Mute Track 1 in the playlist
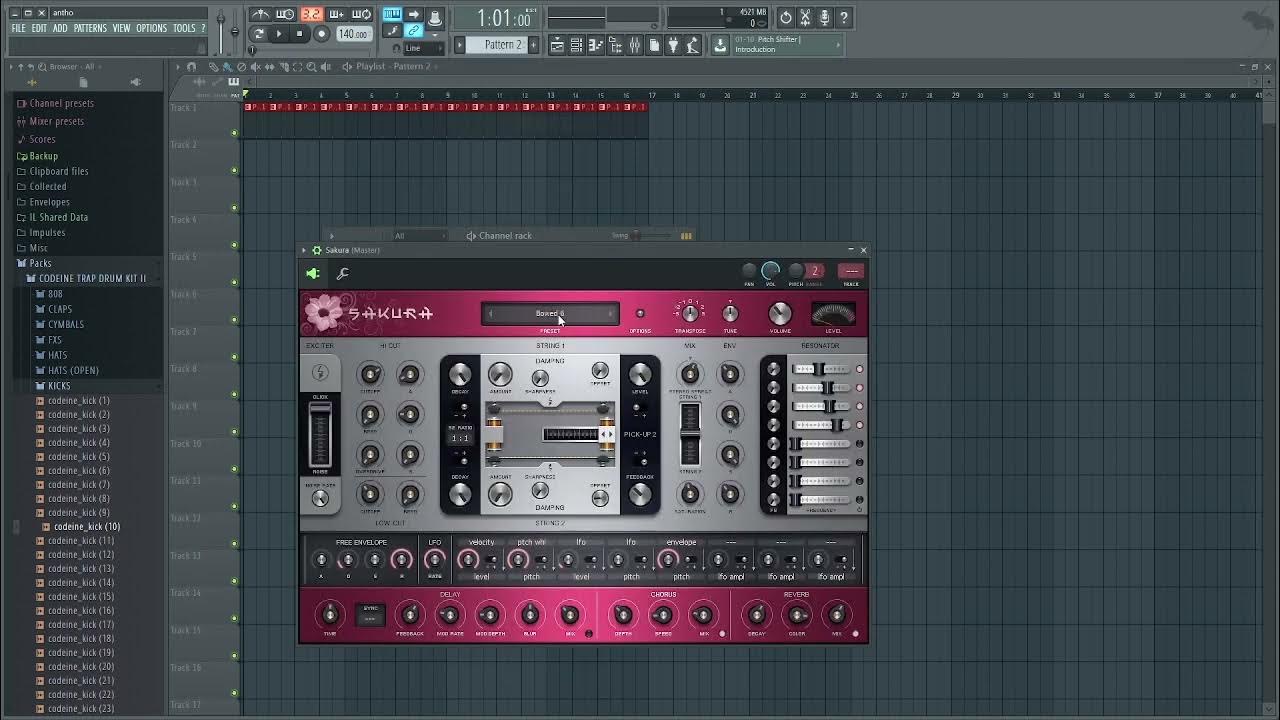 pyautogui.click(x=234, y=133)
